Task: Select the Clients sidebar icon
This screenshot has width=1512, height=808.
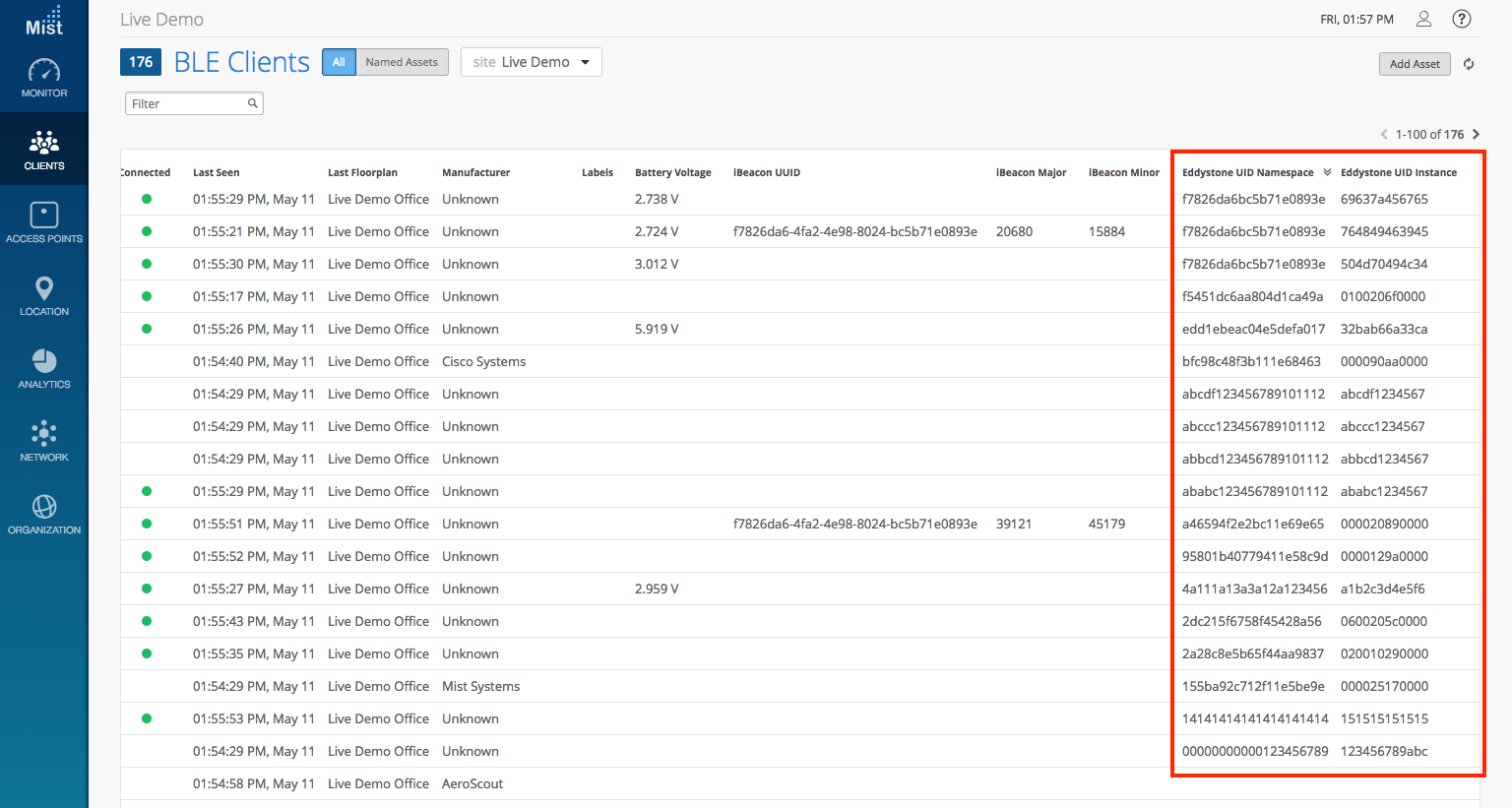Action: [44, 151]
